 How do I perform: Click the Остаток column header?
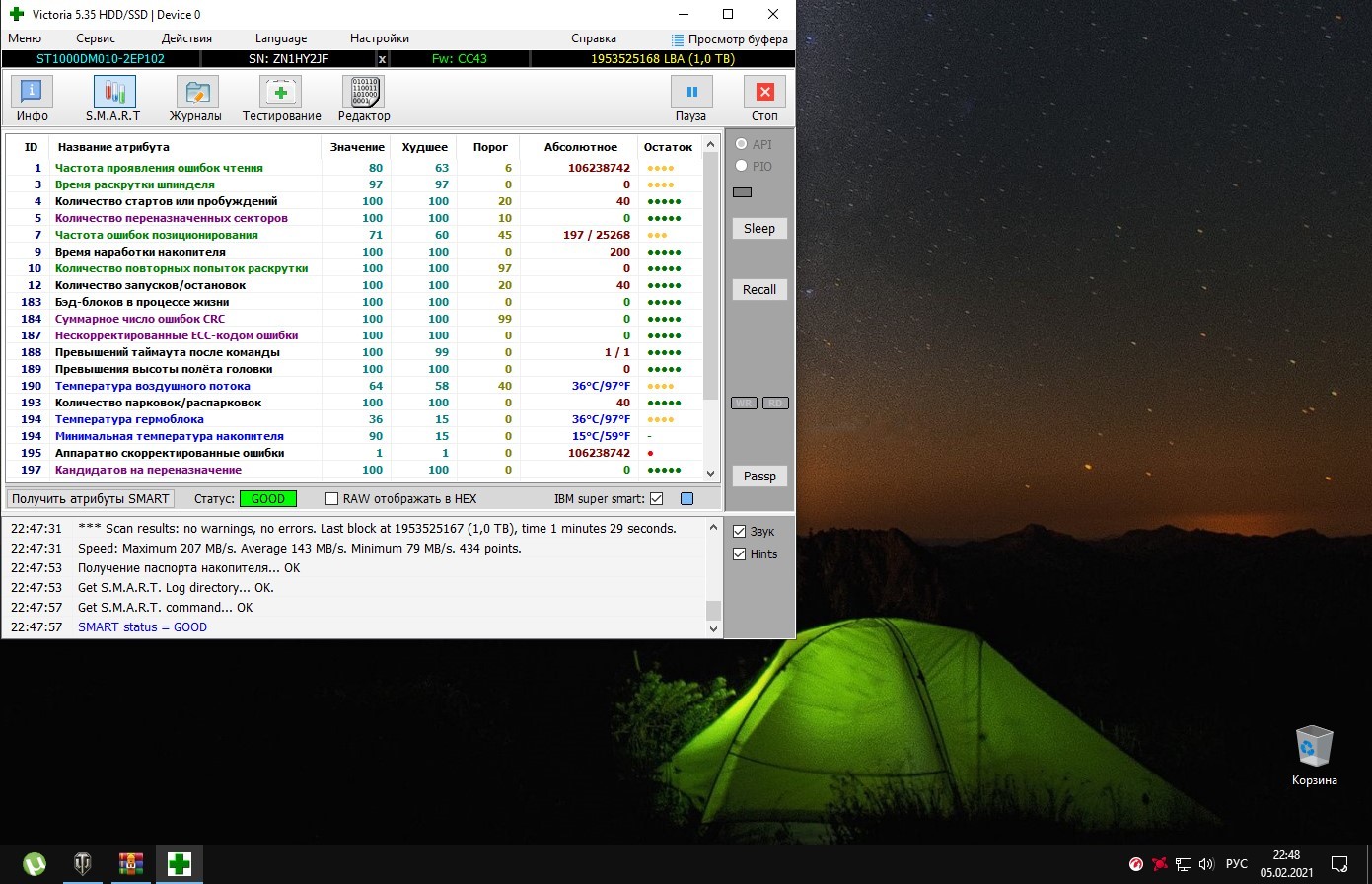(669, 147)
